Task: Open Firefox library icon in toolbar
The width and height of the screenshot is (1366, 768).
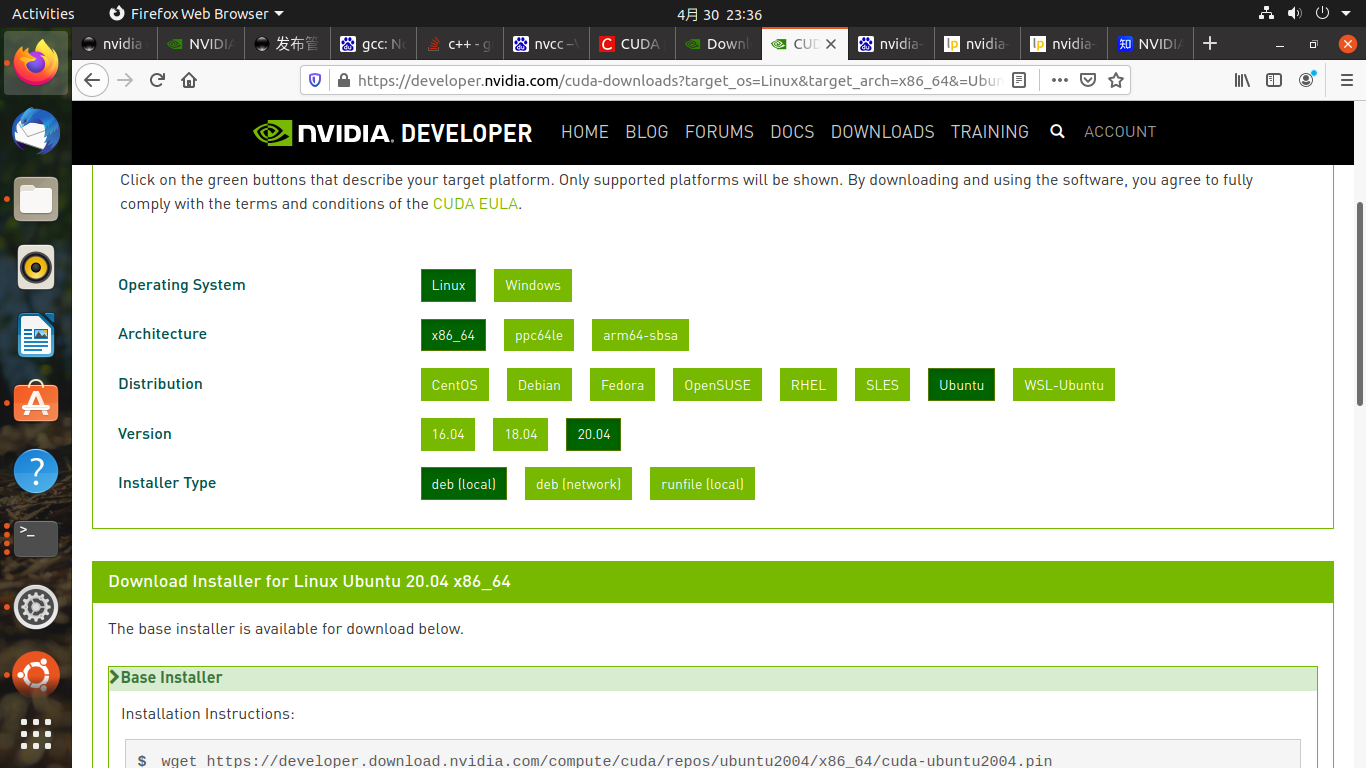Action: coord(1242,81)
